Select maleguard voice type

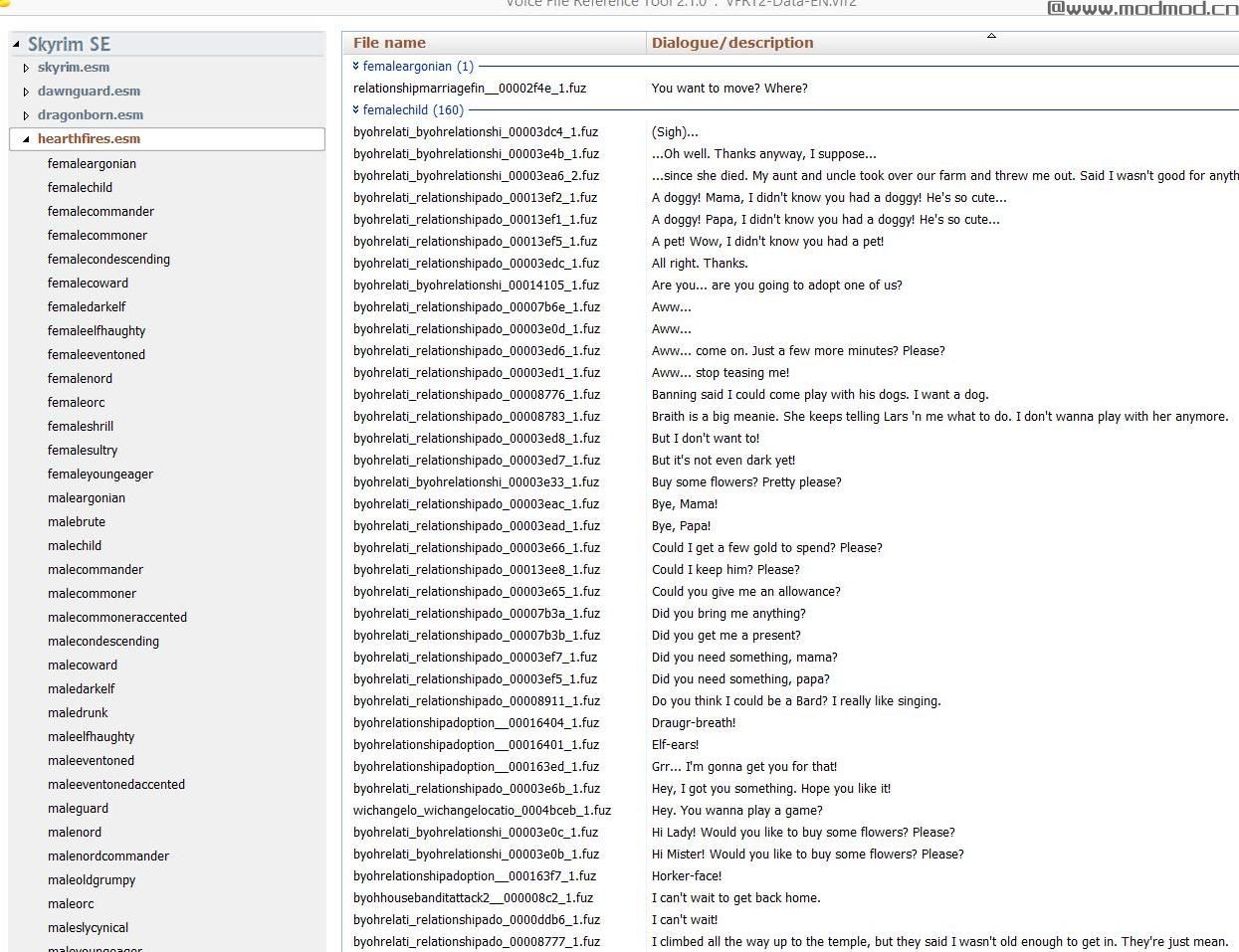(x=78, y=808)
